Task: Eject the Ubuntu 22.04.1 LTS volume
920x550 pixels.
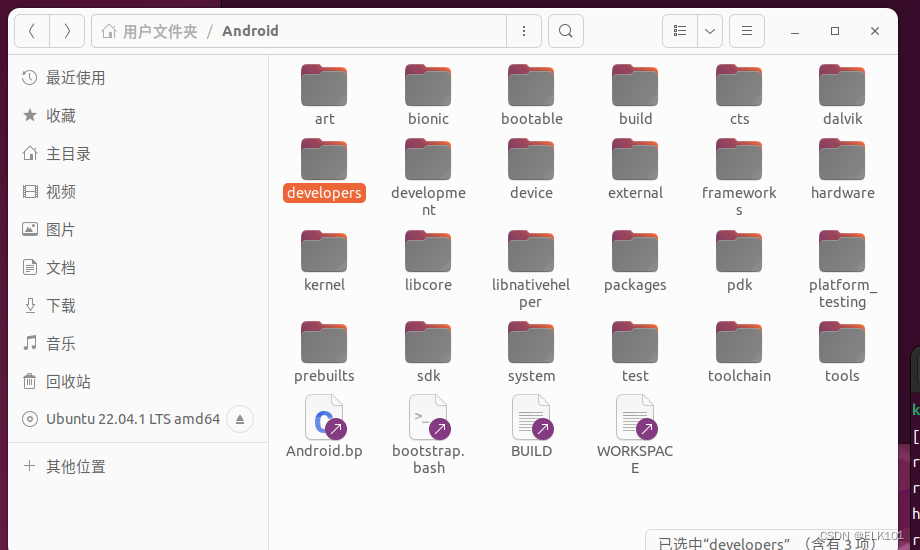Action: 240,419
